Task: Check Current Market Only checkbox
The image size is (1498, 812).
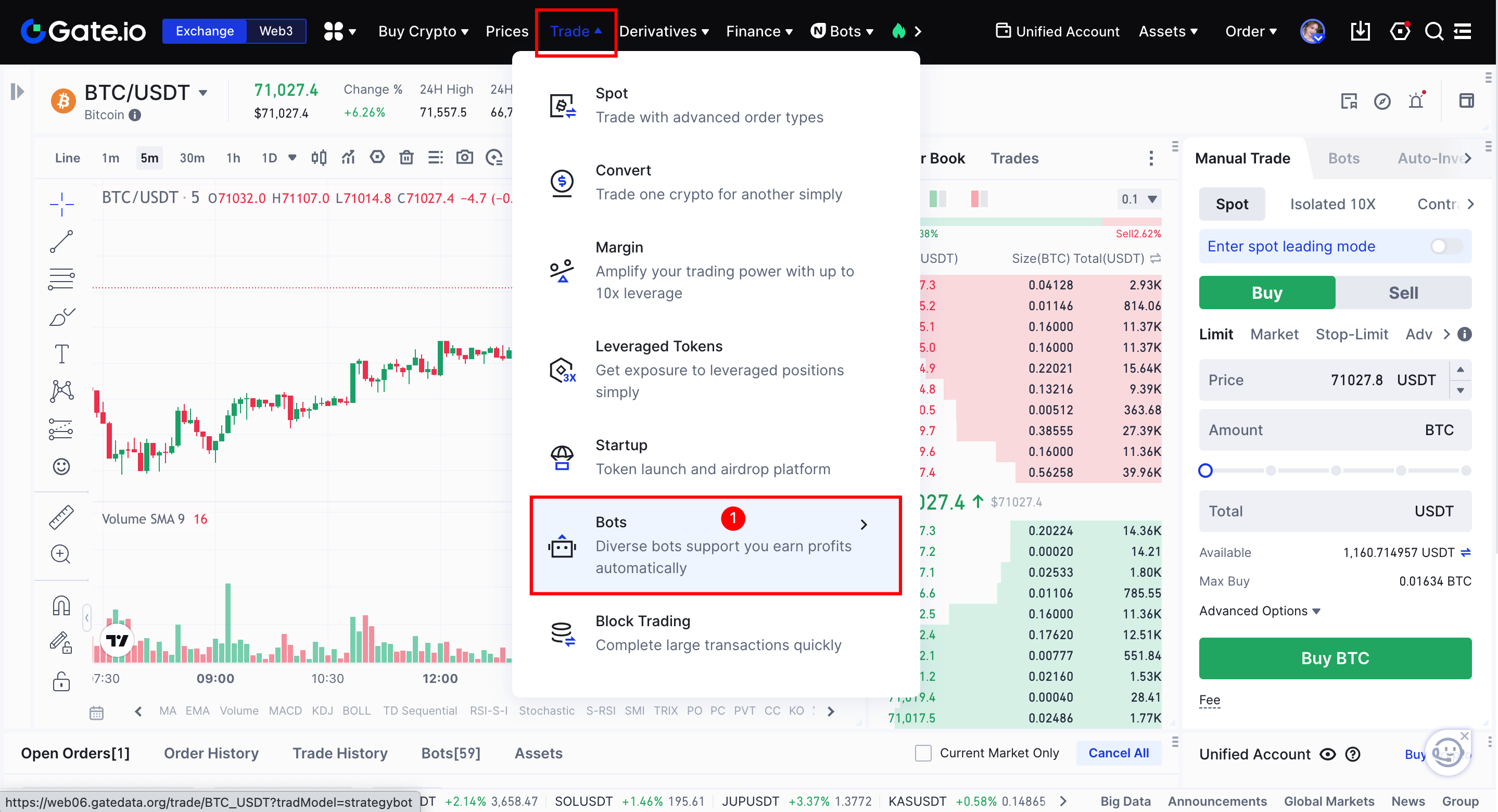Action: pos(923,753)
